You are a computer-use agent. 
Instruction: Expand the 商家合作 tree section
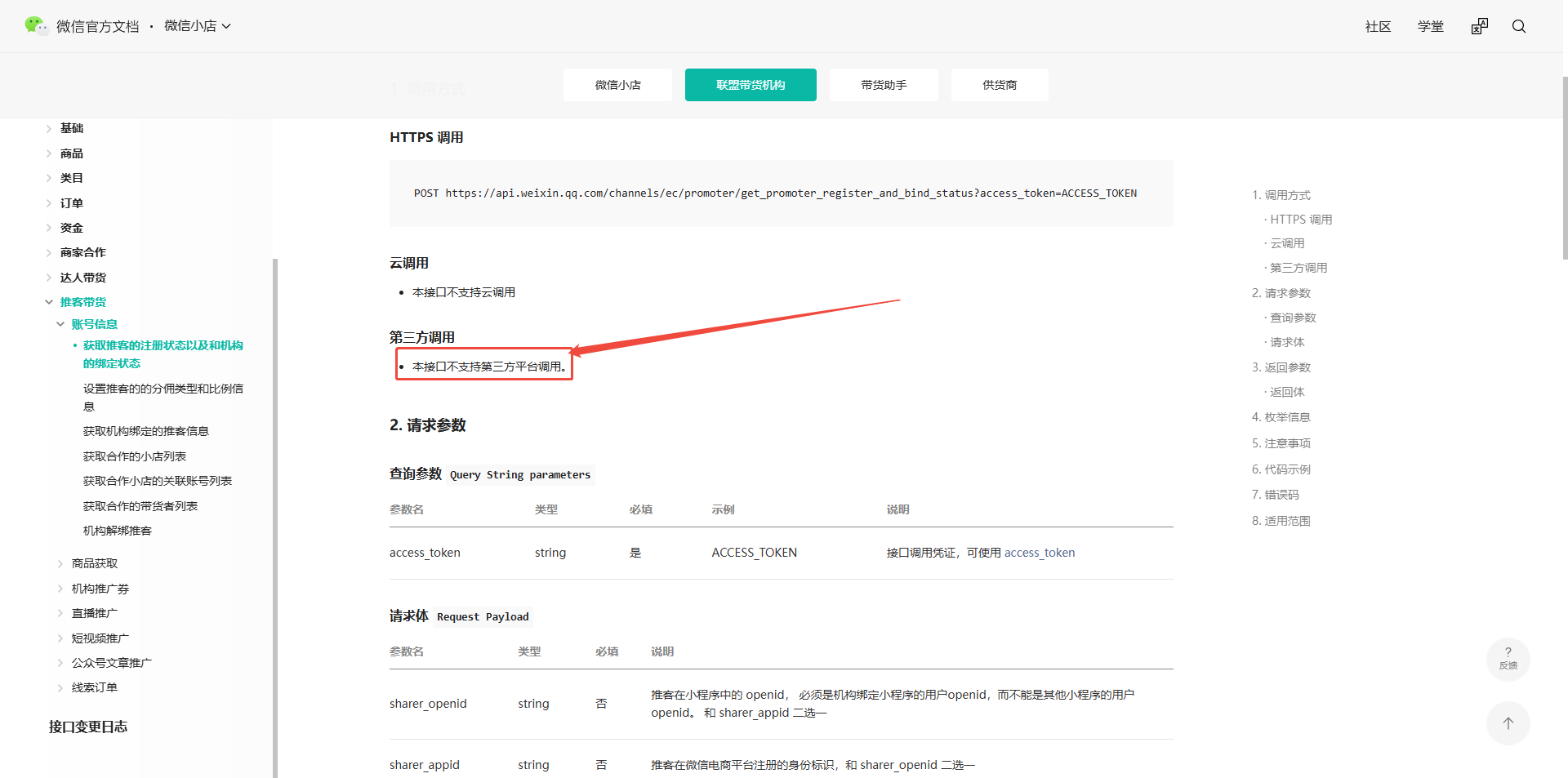point(49,253)
